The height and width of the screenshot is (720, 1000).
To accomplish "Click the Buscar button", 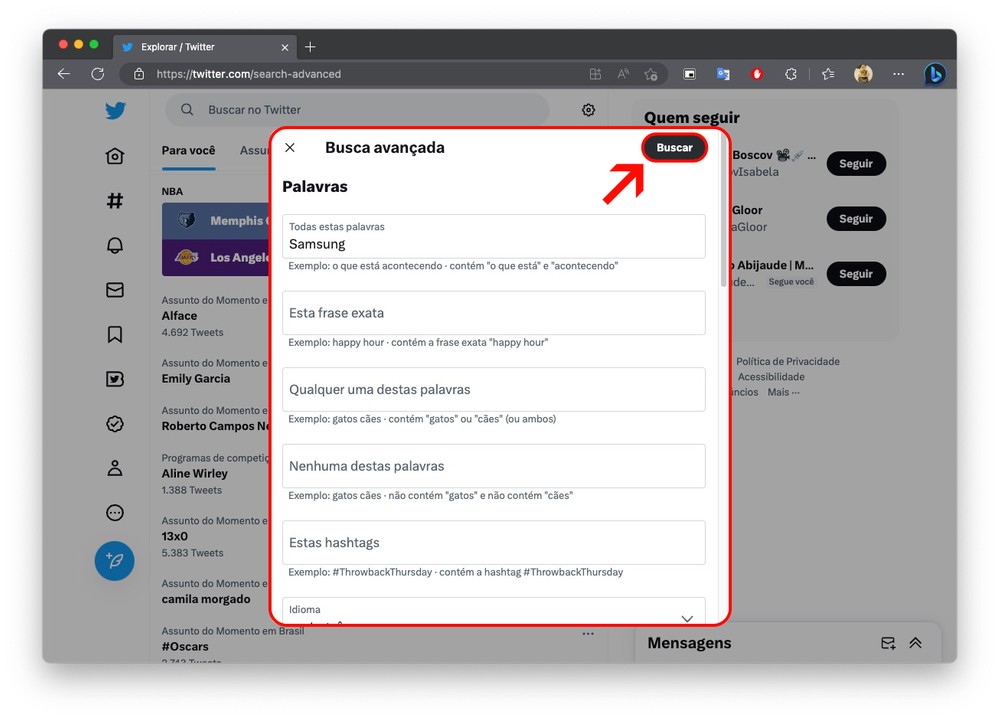I will tap(674, 147).
